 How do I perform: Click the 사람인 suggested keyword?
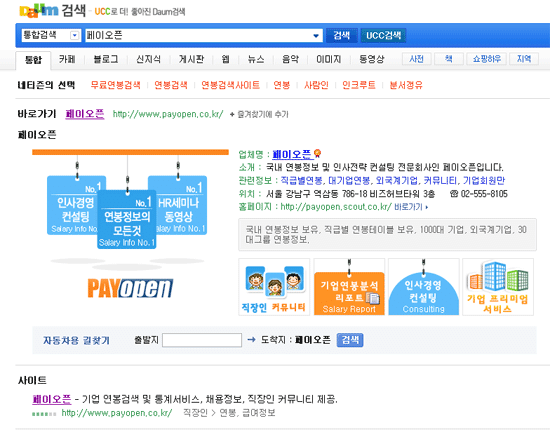[x=316, y=85]
